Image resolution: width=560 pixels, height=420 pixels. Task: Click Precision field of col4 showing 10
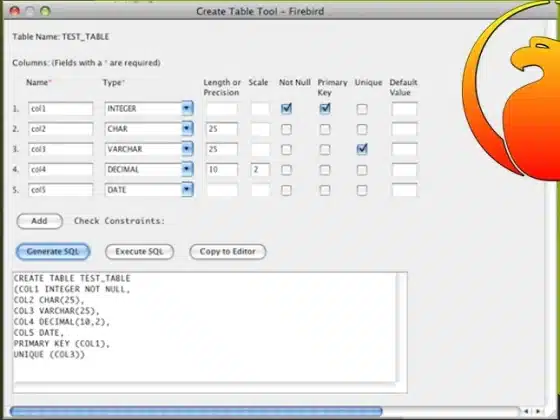tap(222, 170)
